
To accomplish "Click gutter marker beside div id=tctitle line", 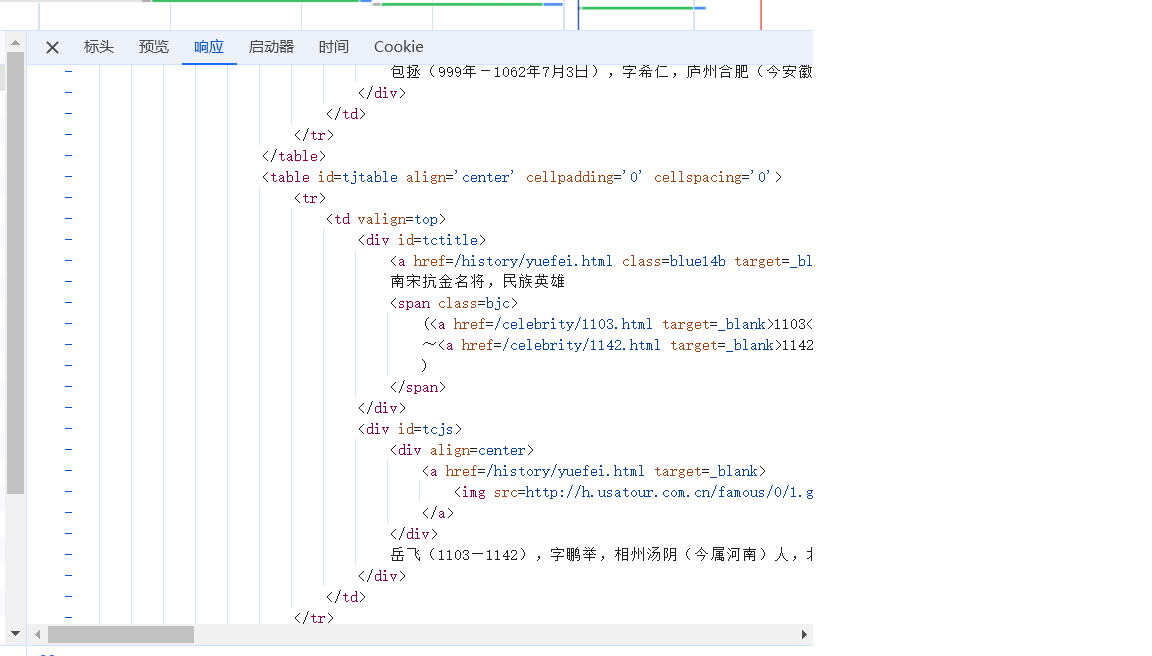I will pos(68,240).
